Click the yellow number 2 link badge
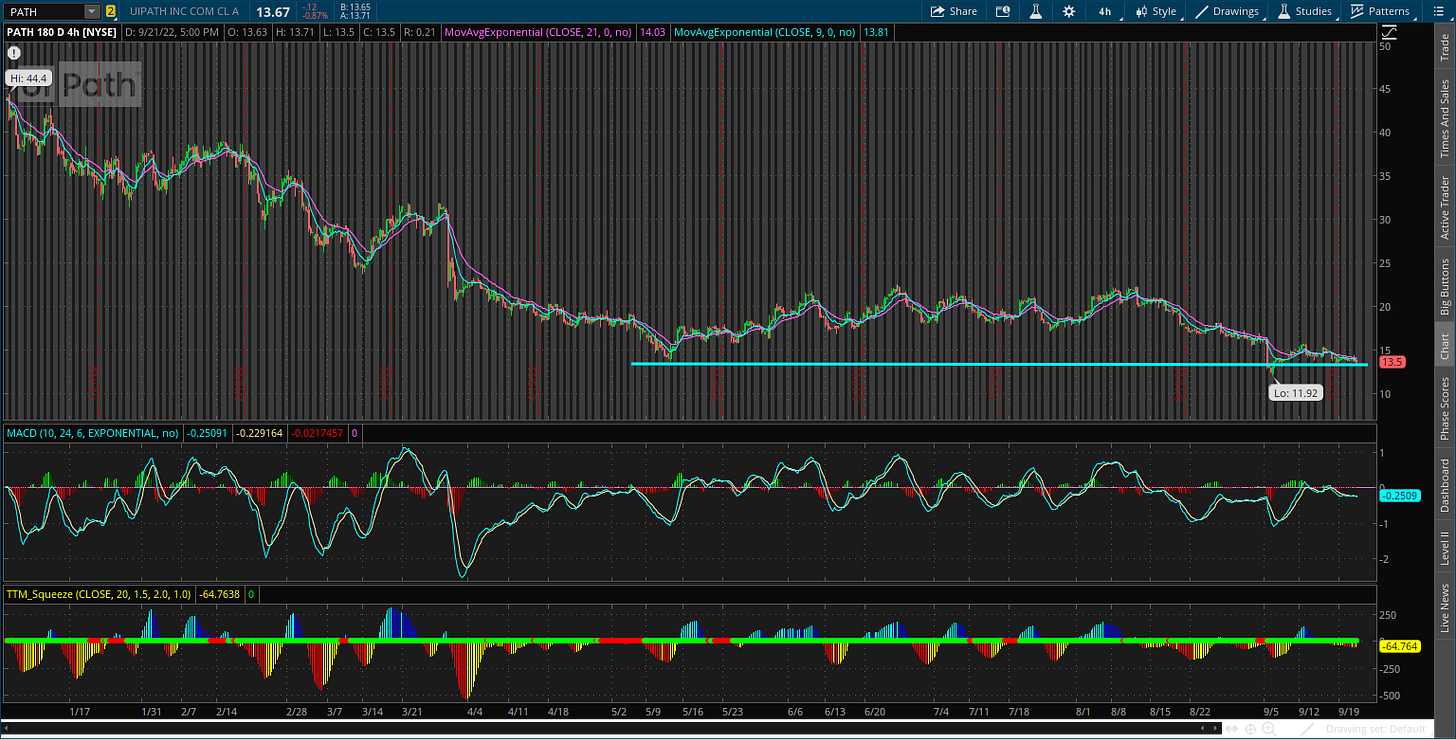 pyautogui.click(x=110, y=11)
